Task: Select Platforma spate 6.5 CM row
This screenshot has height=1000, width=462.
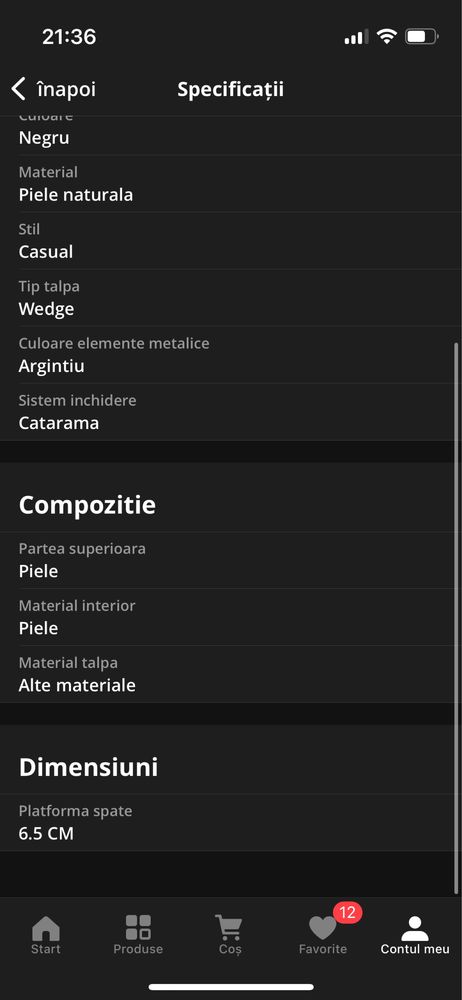Action: click(x=231, y=823)
